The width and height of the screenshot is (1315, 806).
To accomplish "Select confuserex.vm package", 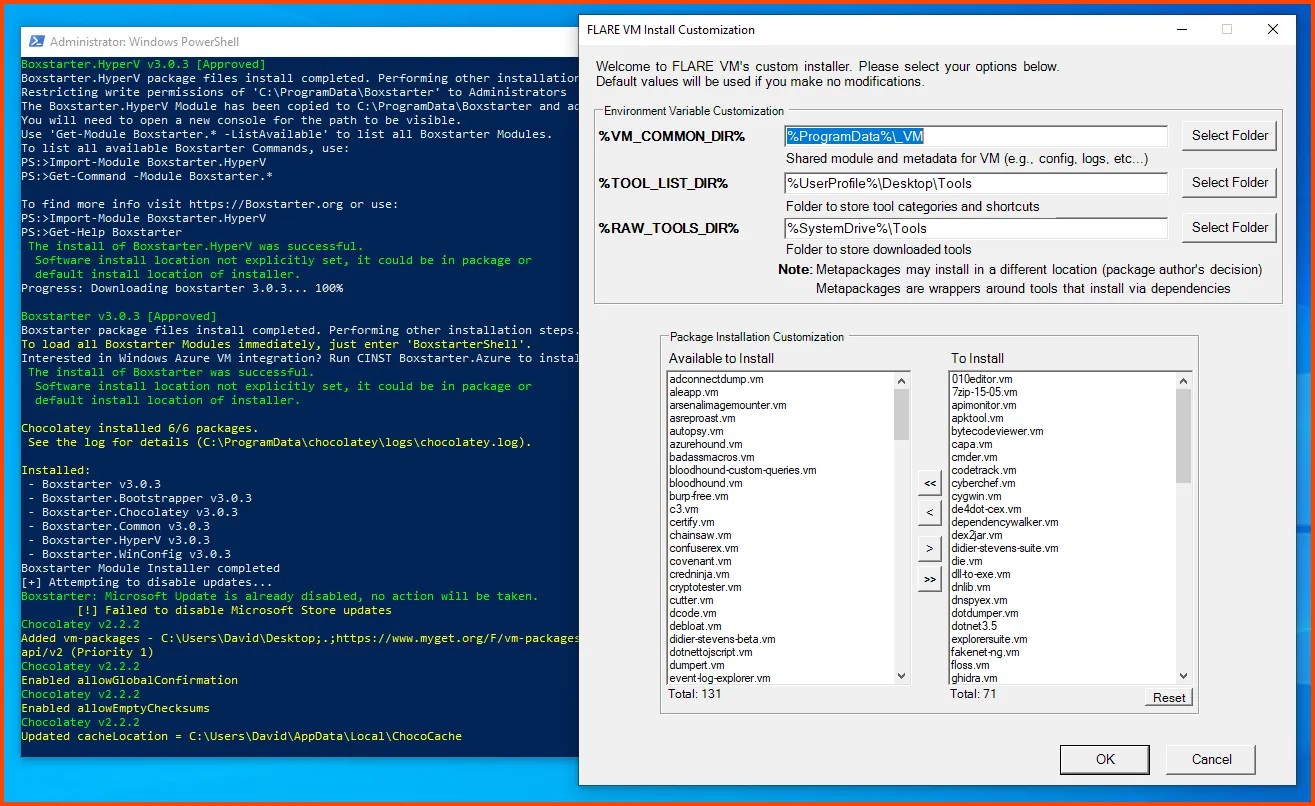I will pyautogui.click(x=704, y=549).
